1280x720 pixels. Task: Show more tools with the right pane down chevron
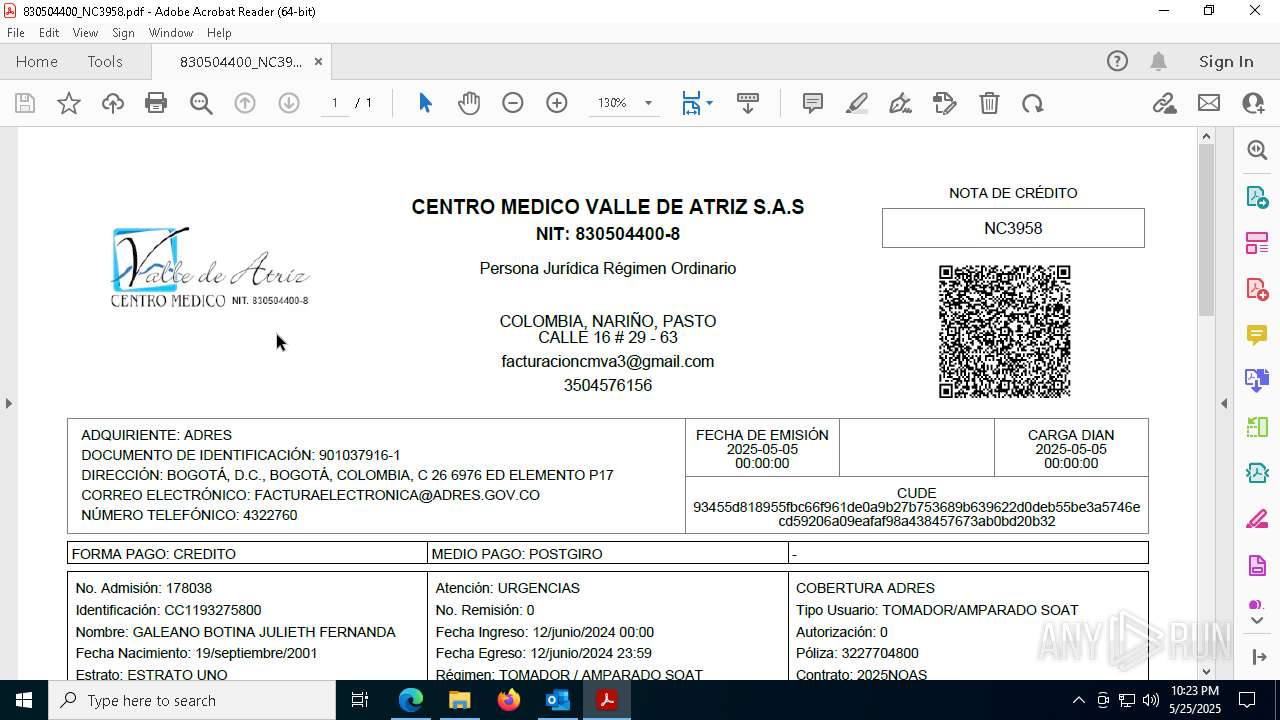point(1257,621)
